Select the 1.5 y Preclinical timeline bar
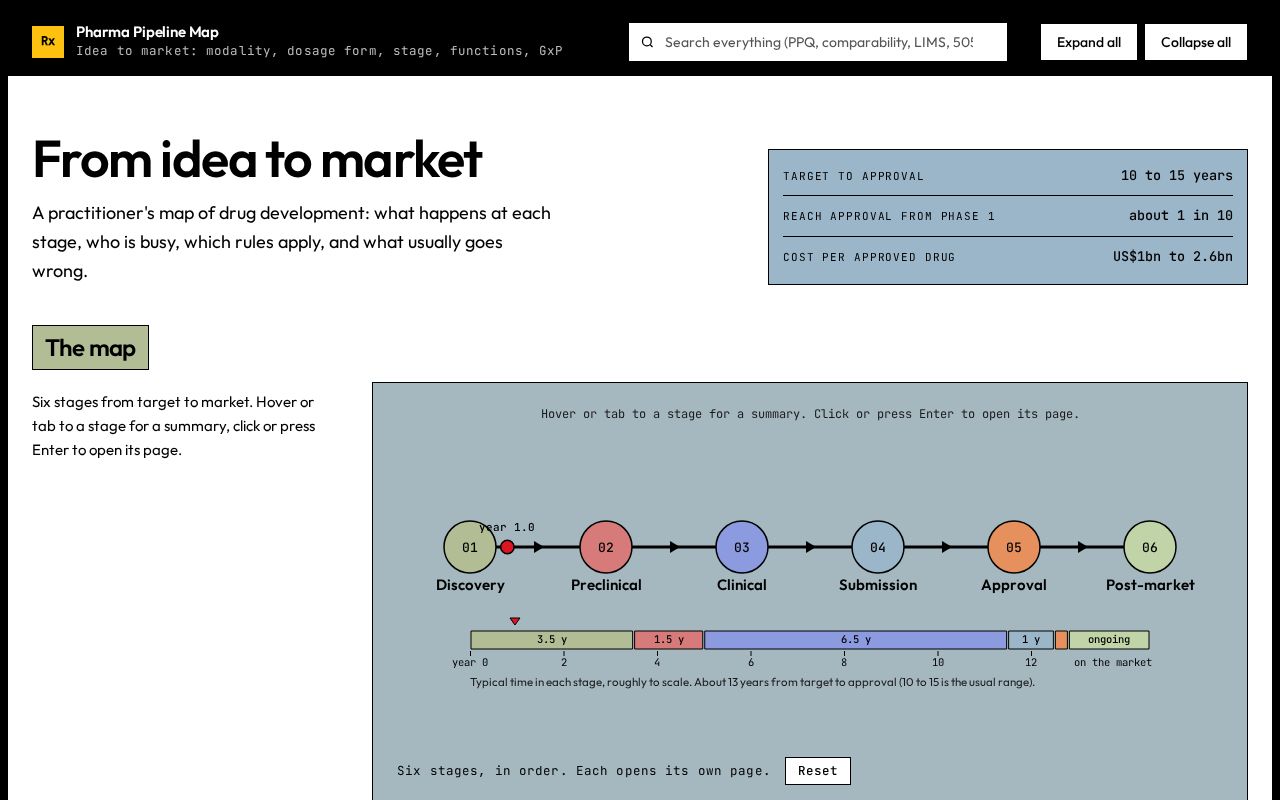 (669, 640)
